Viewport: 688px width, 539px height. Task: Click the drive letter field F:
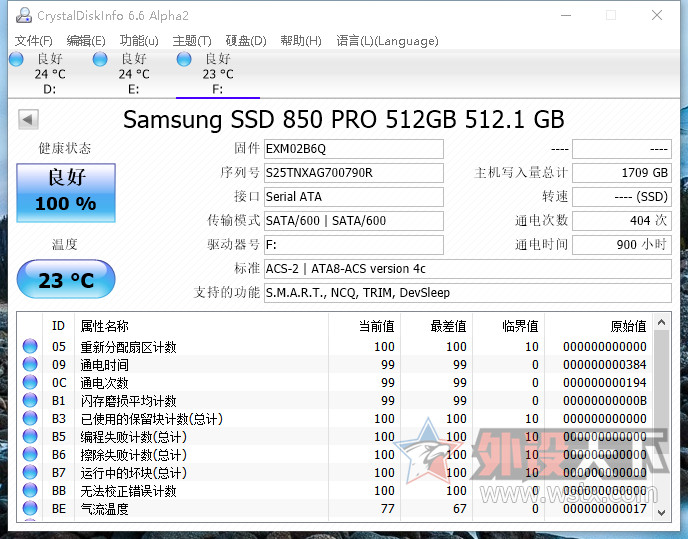coord(354,245)
